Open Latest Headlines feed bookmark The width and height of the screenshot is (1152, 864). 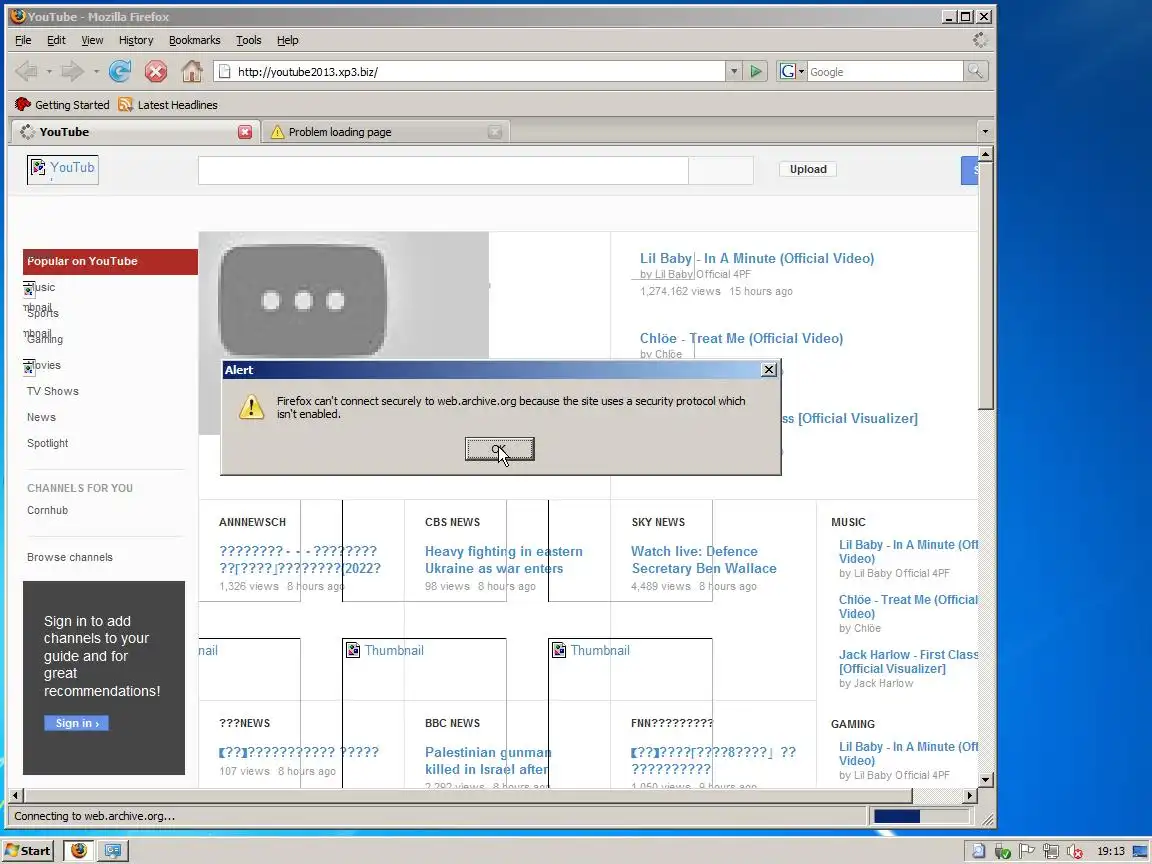[168, 105]
